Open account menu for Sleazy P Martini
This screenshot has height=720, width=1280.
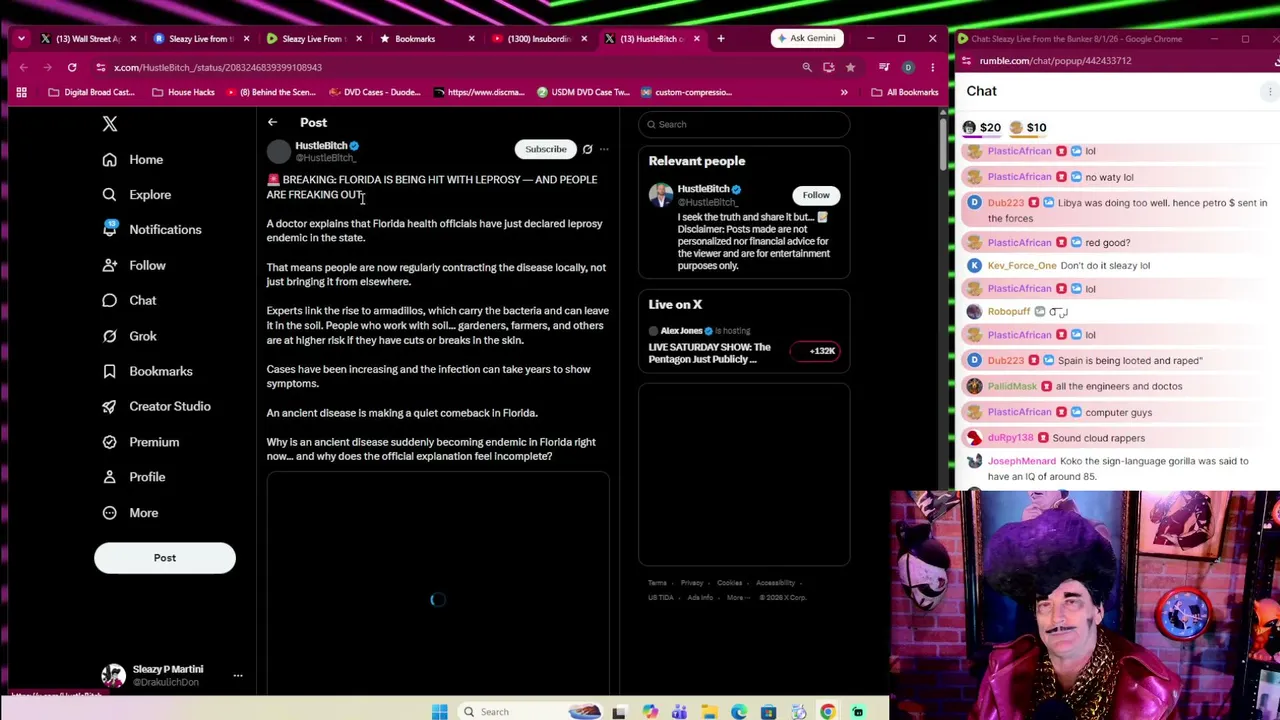coord(238,676)
